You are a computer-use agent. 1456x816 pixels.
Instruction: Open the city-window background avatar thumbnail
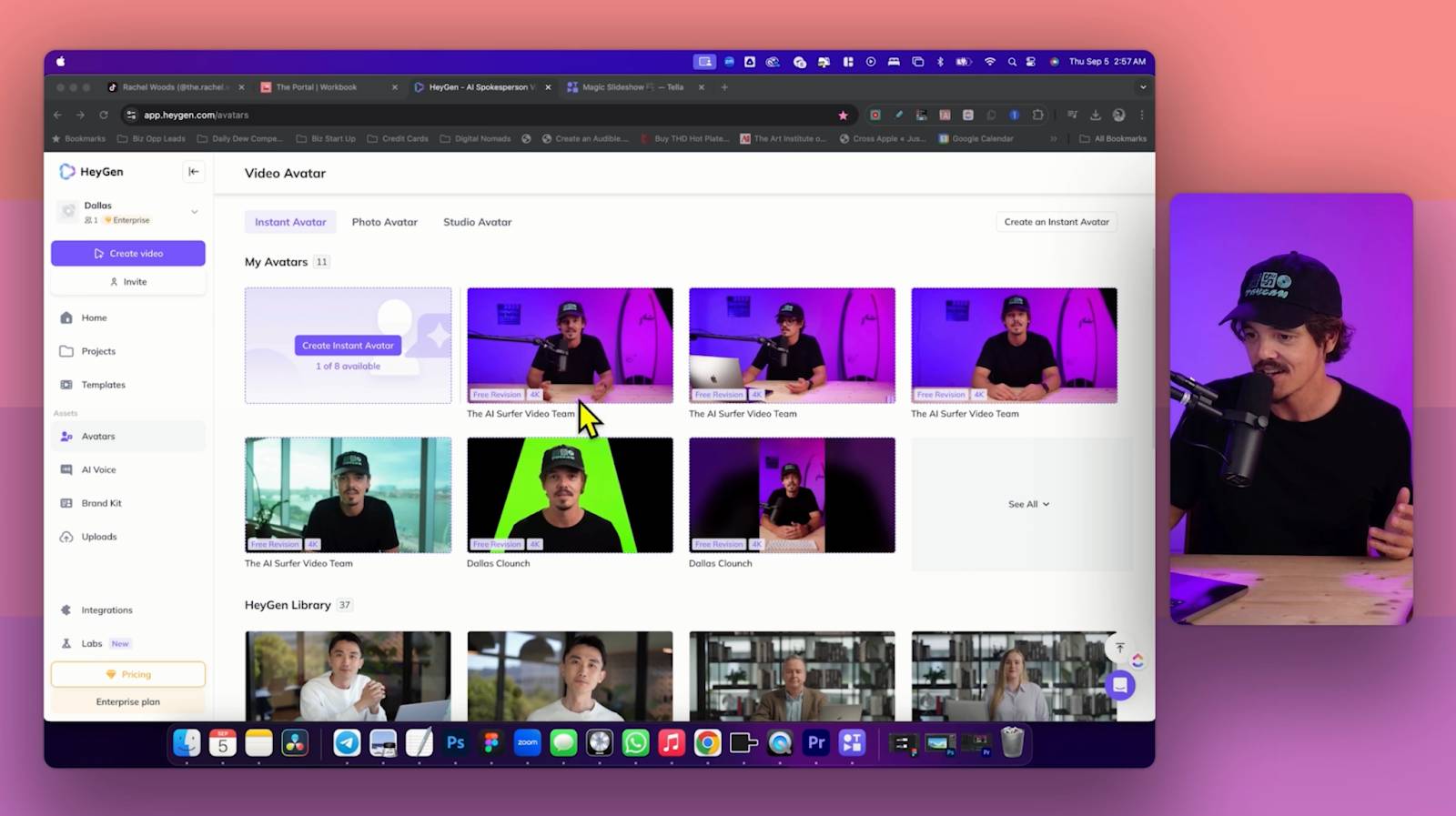tap(348, 495)
